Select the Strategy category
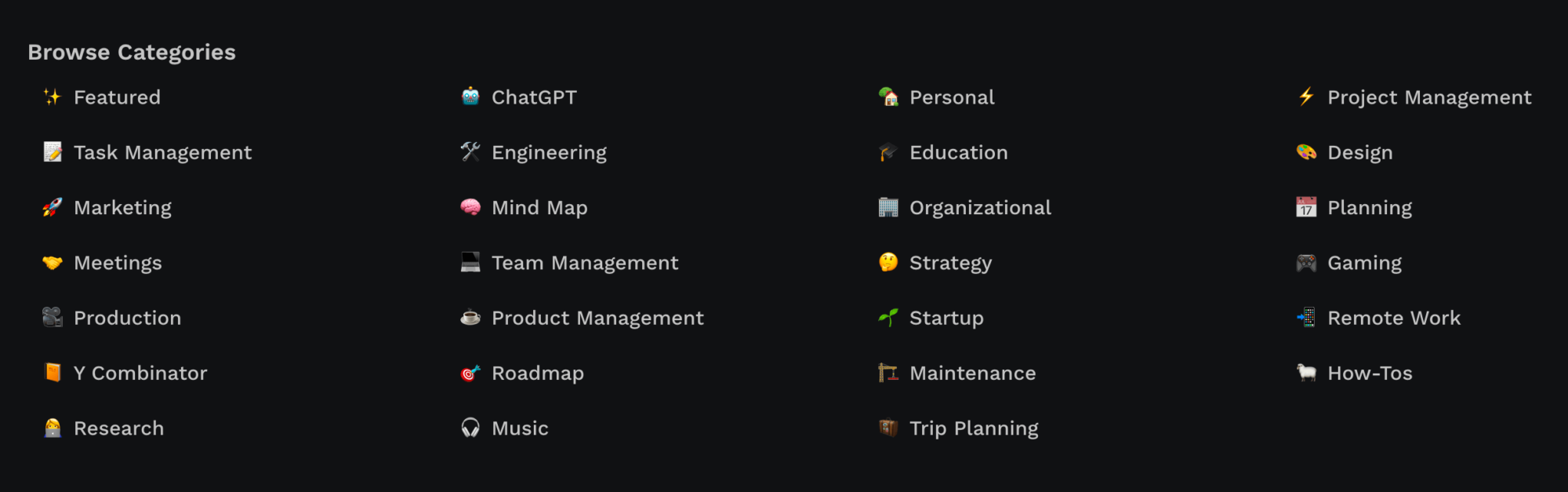This screenshot has width=1568, height=492. click(949, 263)
